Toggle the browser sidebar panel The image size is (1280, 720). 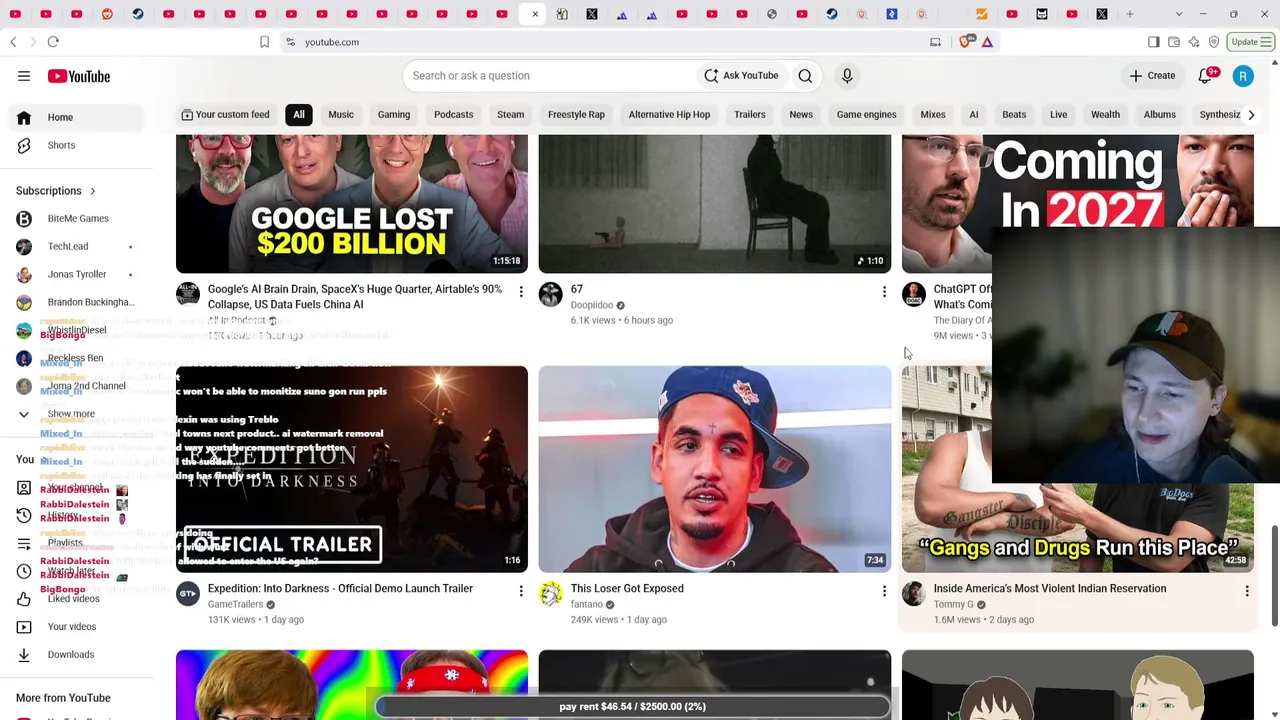tap(1153, 42)
